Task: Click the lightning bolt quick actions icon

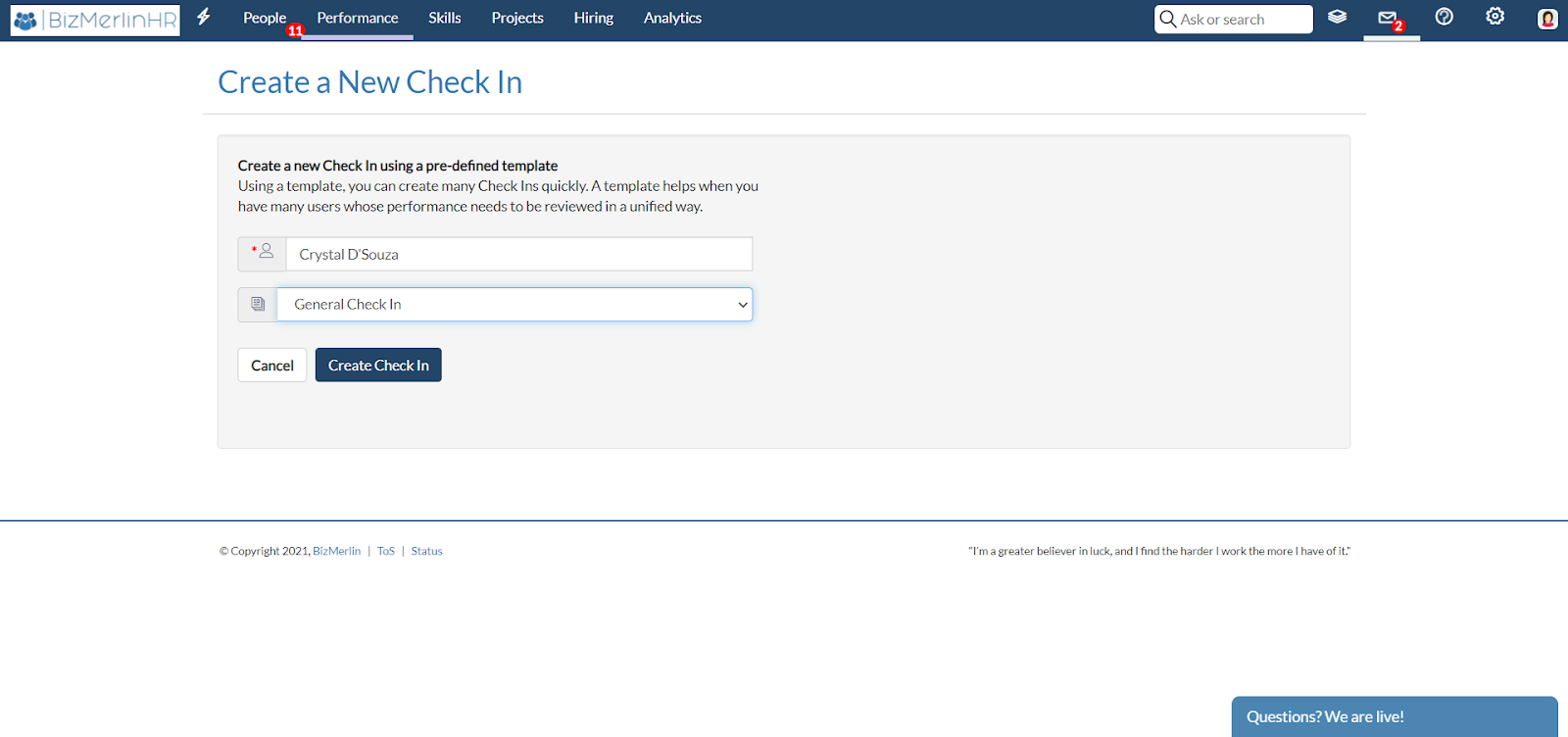Action: coord(204,17)
